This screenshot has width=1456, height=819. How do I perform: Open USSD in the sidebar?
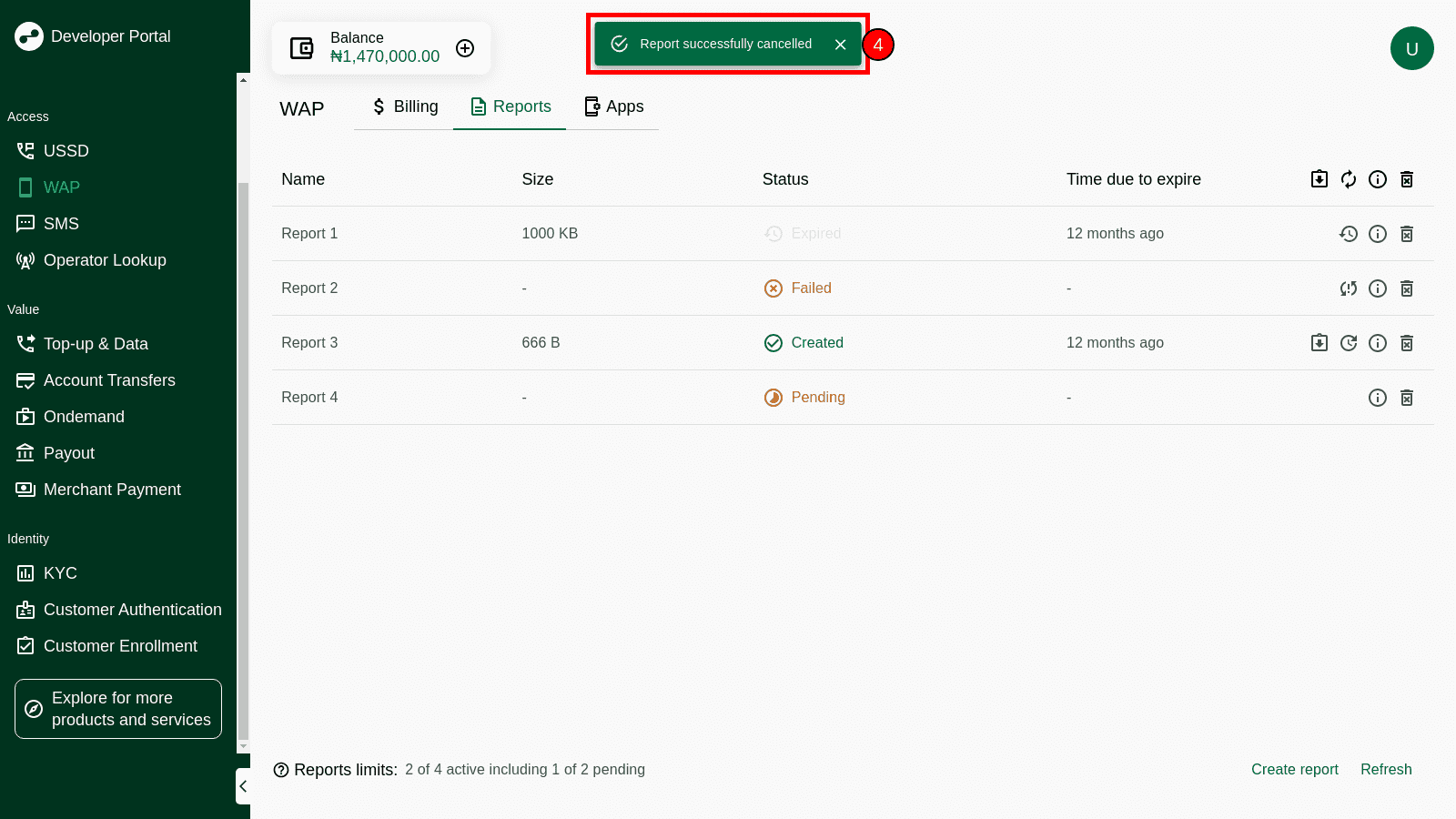[66, 151]
